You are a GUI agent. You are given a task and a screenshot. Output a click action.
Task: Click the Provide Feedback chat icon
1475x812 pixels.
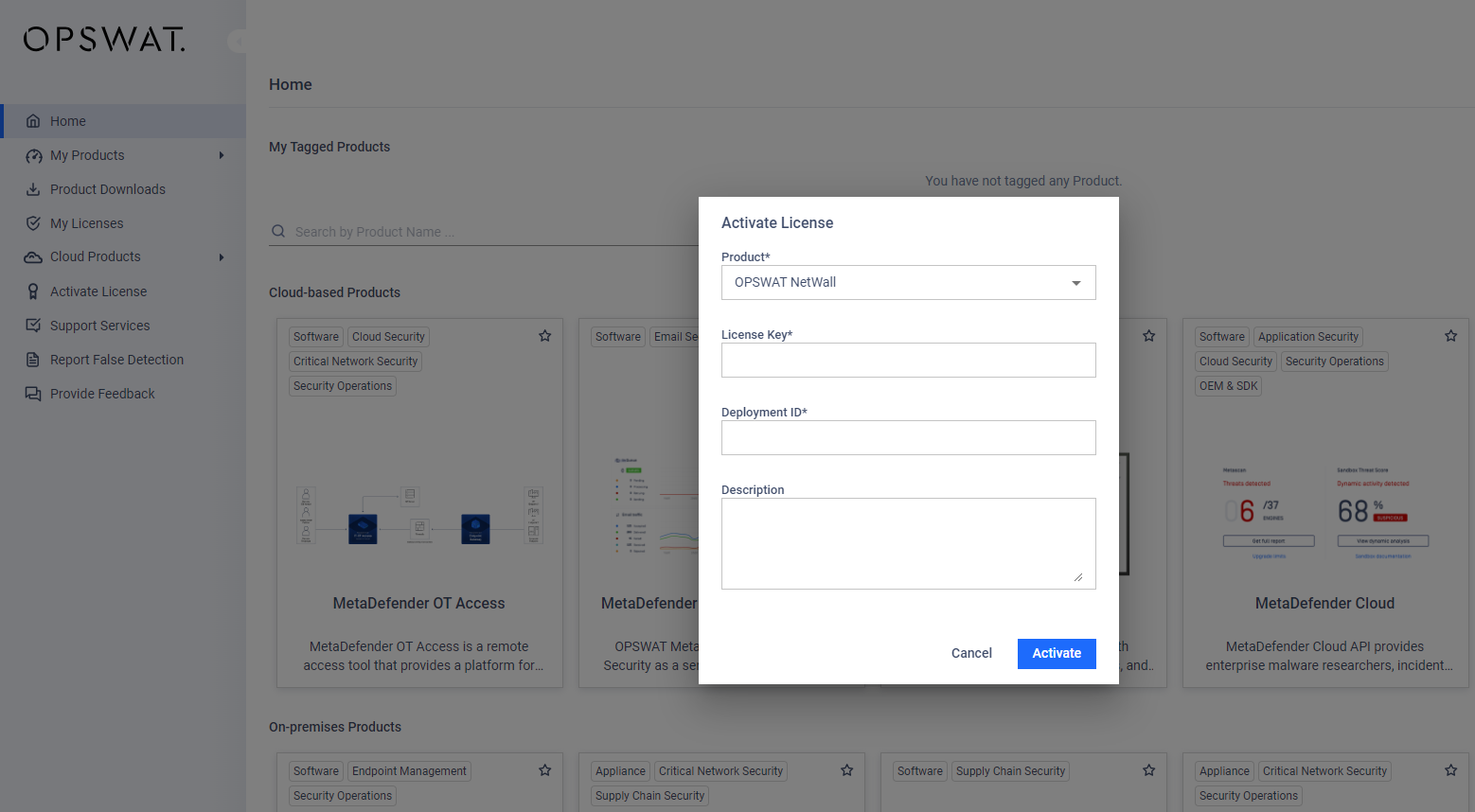point(33,394)
